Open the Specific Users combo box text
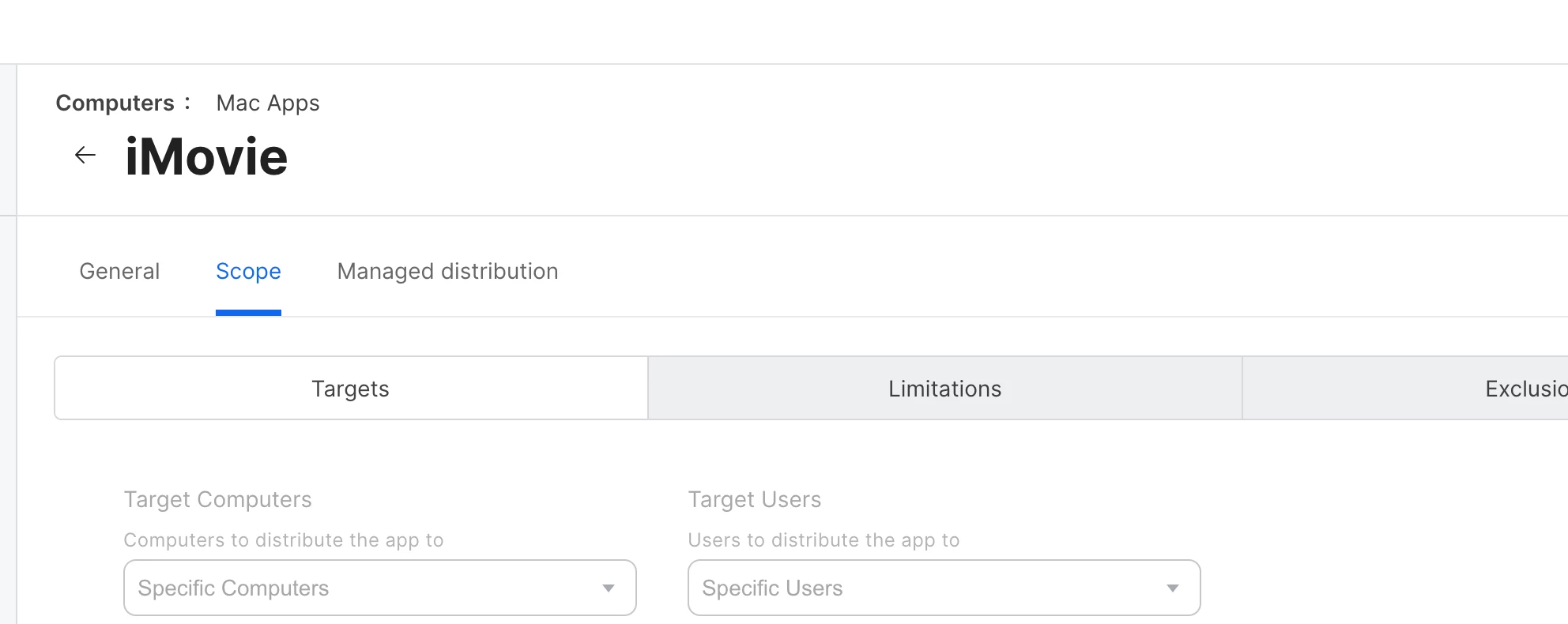This screenshot has width=1568, height=624. point(772,588)
